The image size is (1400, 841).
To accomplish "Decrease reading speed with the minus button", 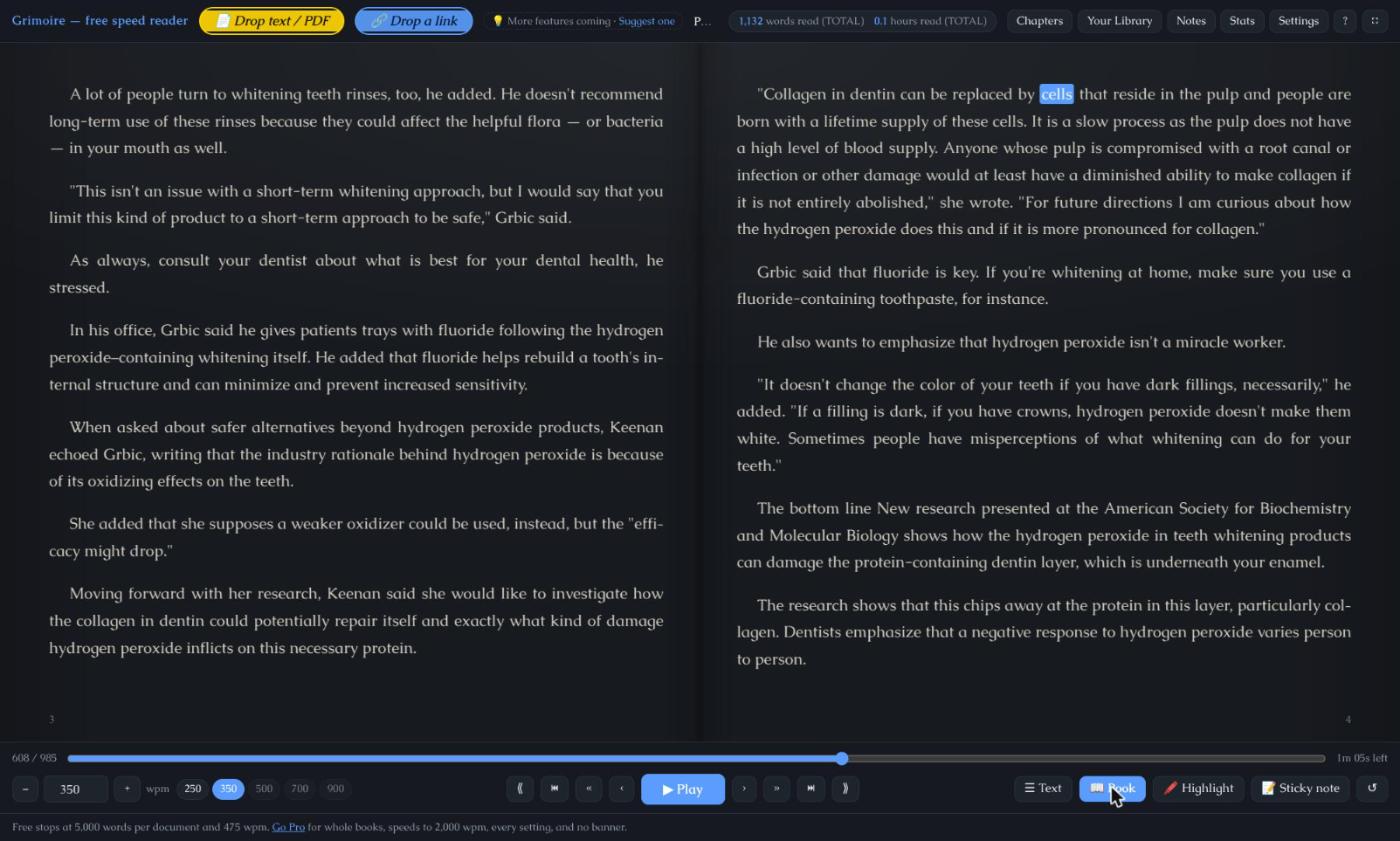I will (x=25, y=789).
